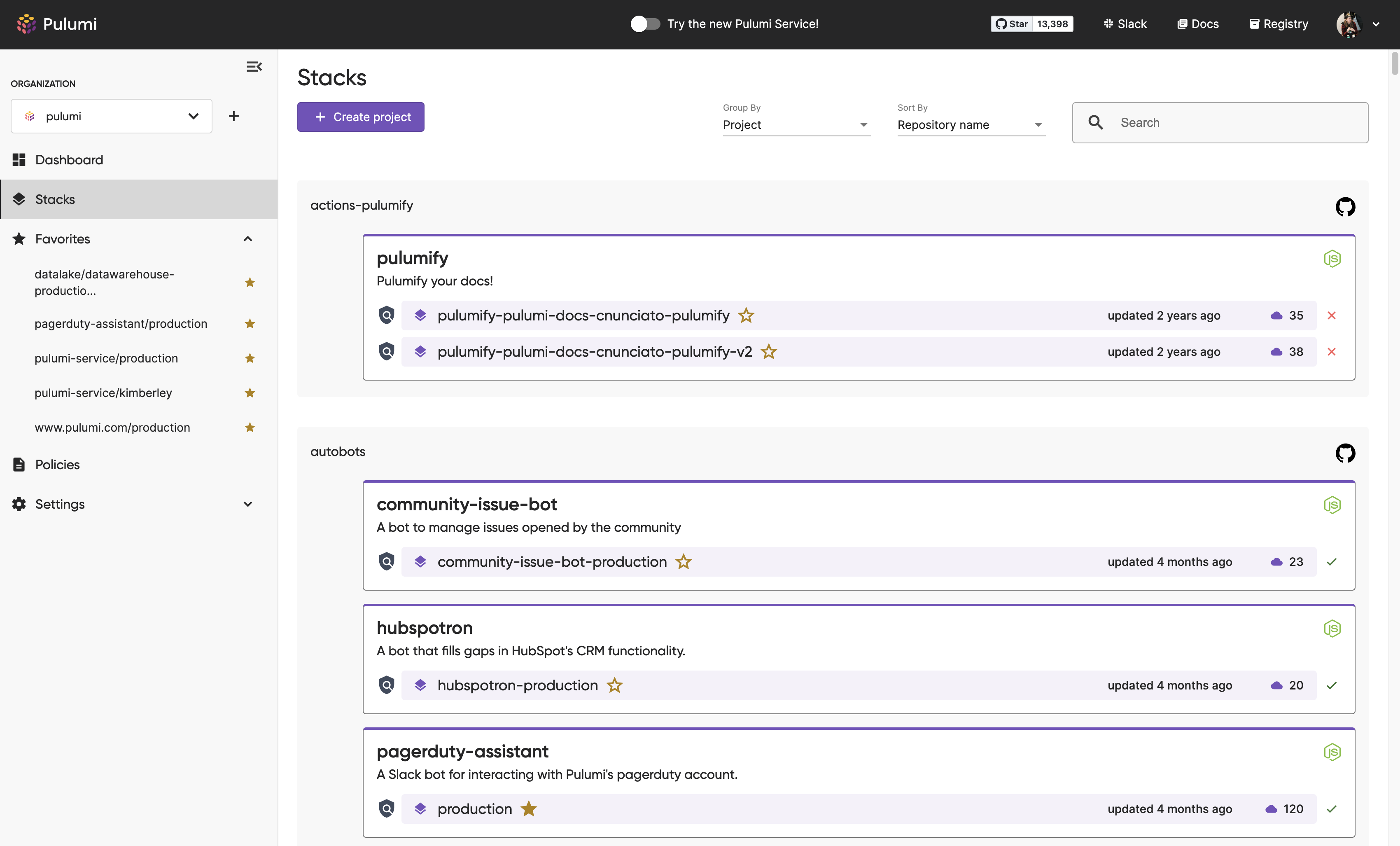Click the Node.js icon on pulumify project
The height and width of the screenshot is (846, 1400).
point(1332,259)
